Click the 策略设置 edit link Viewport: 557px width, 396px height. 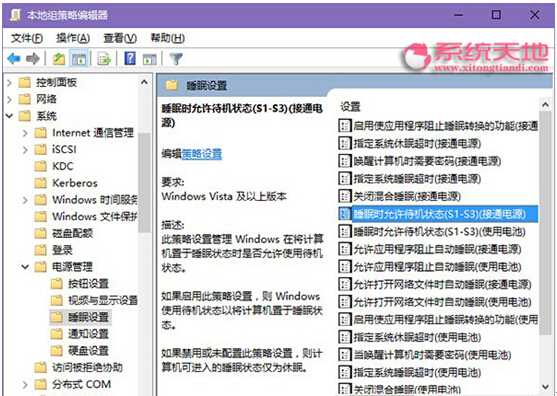pos(202,154)
